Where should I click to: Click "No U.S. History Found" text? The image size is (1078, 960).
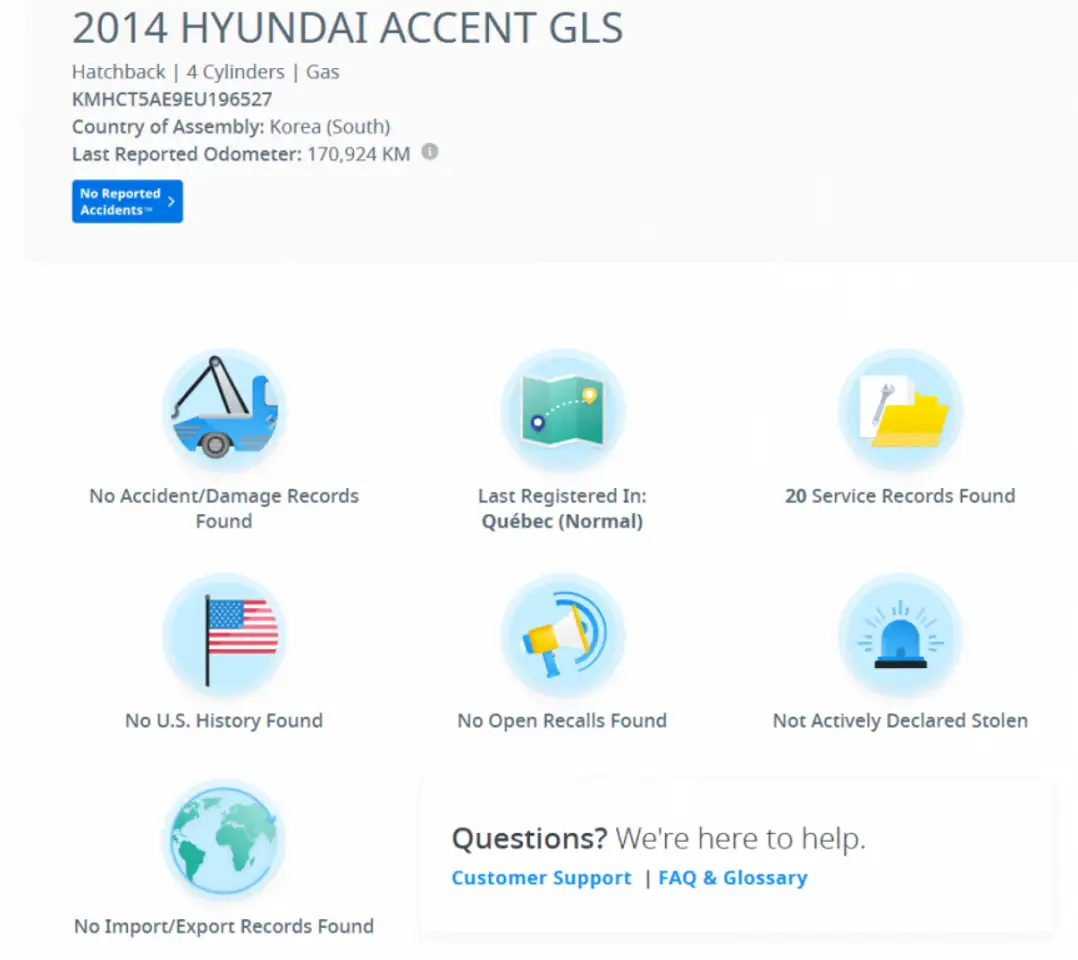(224, 721)
